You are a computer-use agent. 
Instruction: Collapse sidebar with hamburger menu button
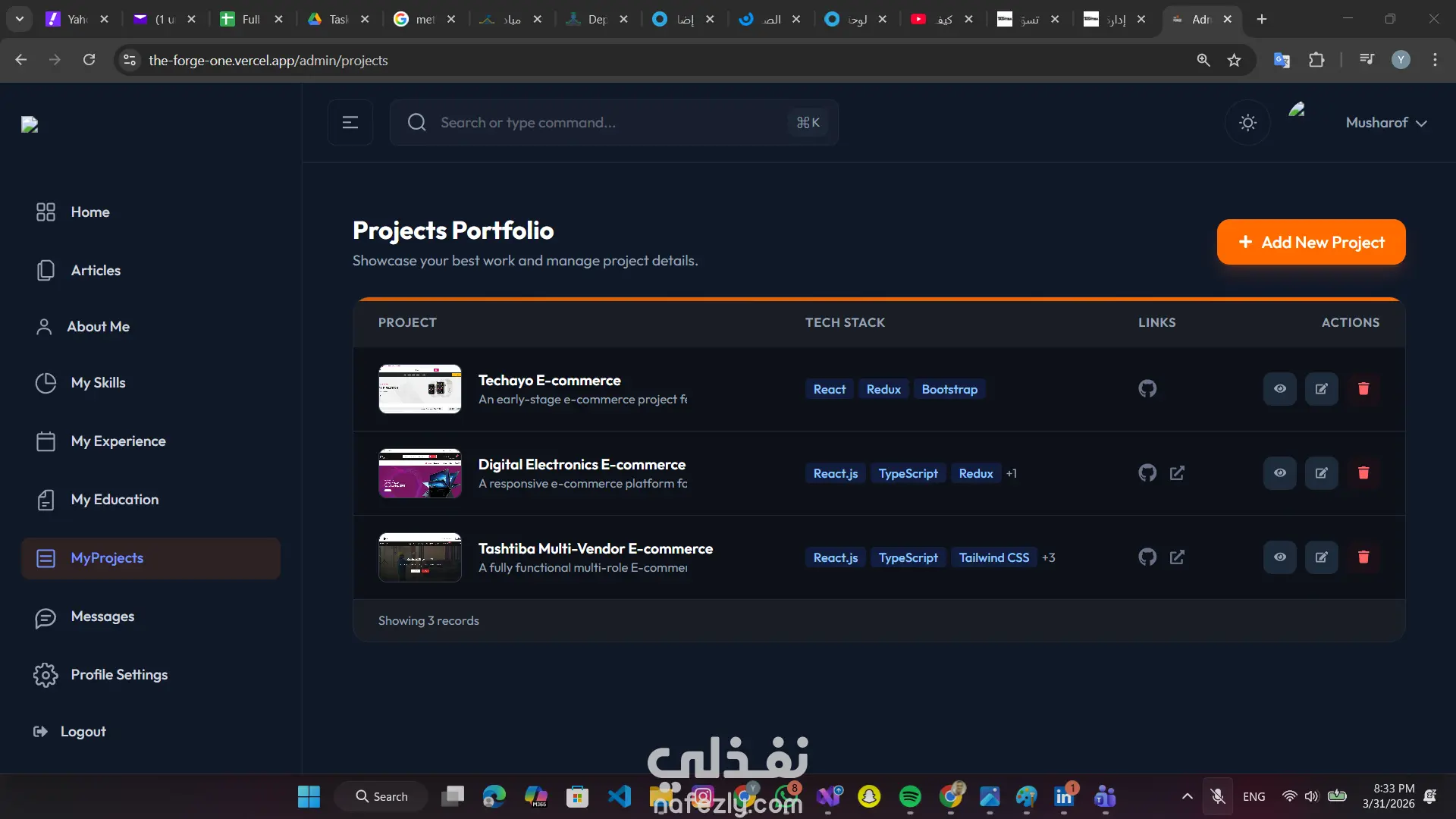pyautogui.click(x=350, y=123)
